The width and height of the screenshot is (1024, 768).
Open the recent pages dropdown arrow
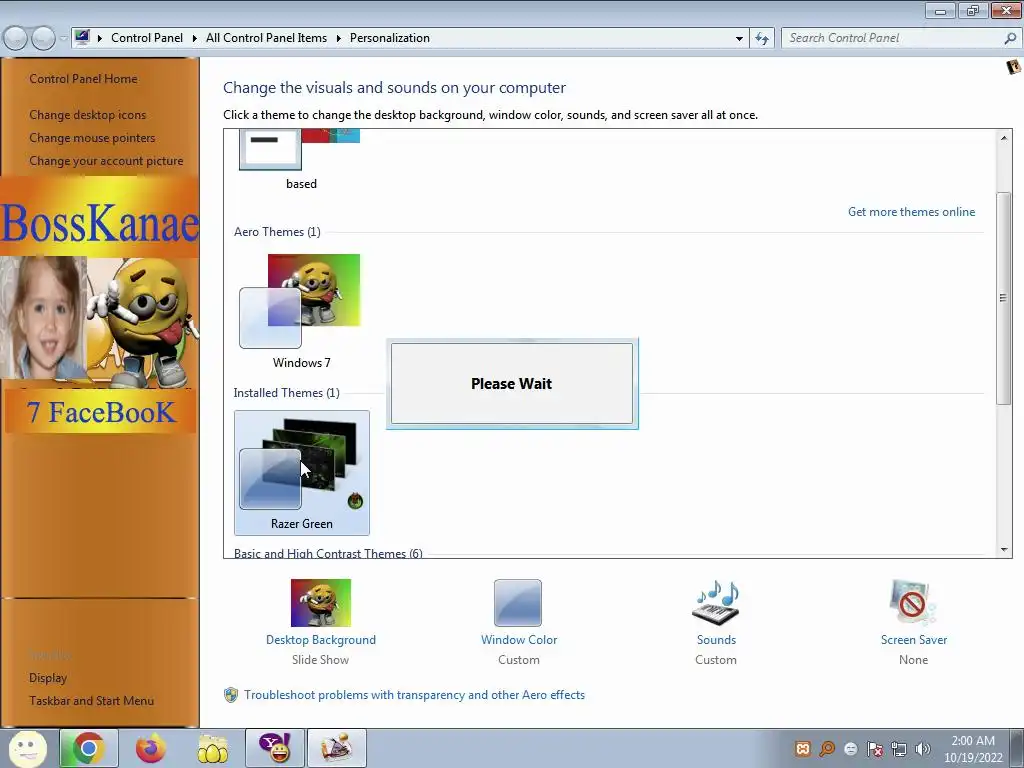pos(63,39)
